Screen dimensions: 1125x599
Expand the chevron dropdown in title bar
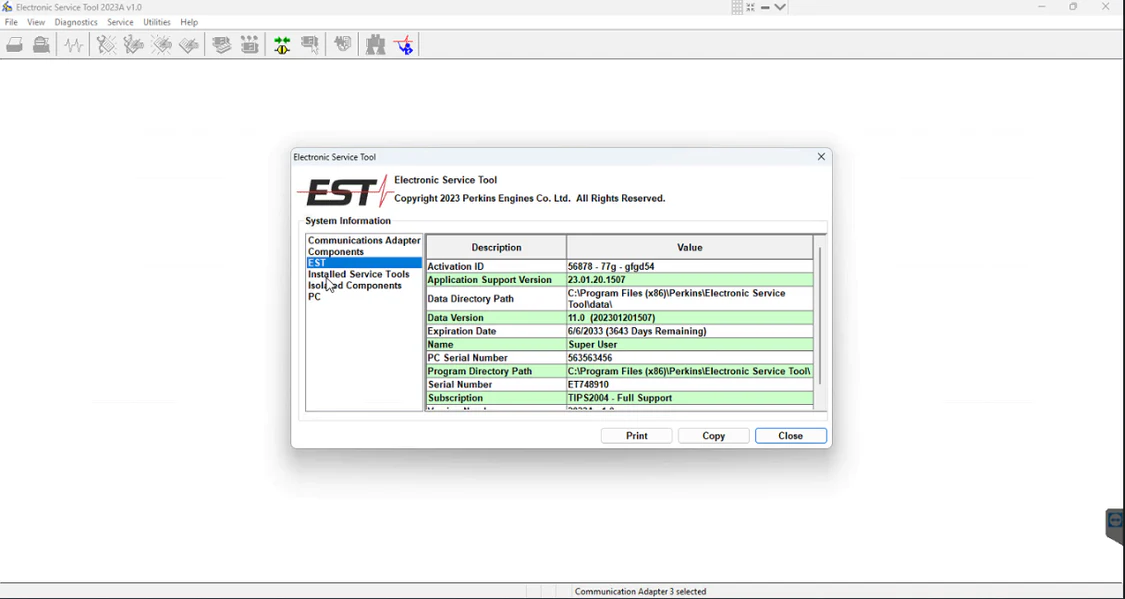(781, 7)
